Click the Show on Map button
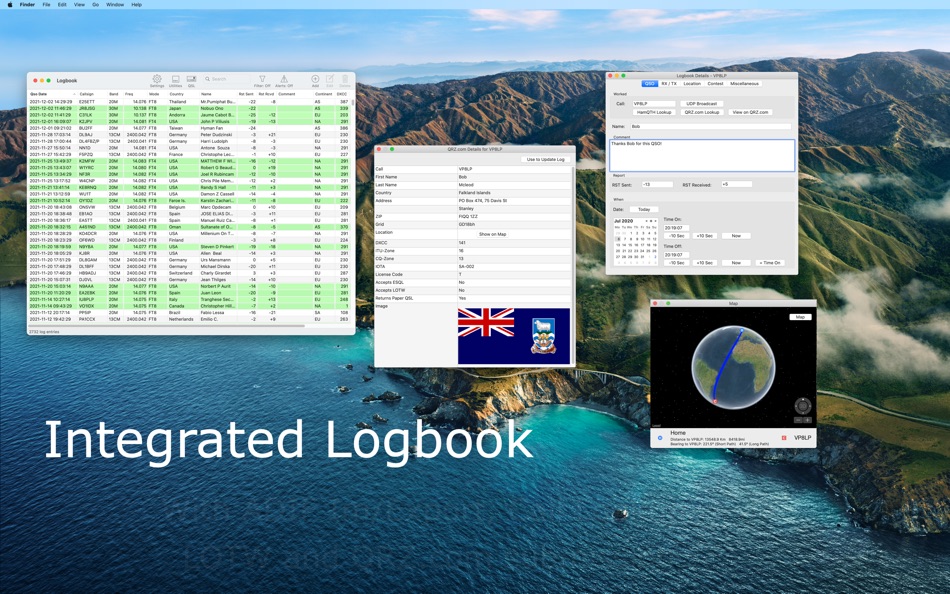This screenshot has height=594, width=950. [493, 234]
